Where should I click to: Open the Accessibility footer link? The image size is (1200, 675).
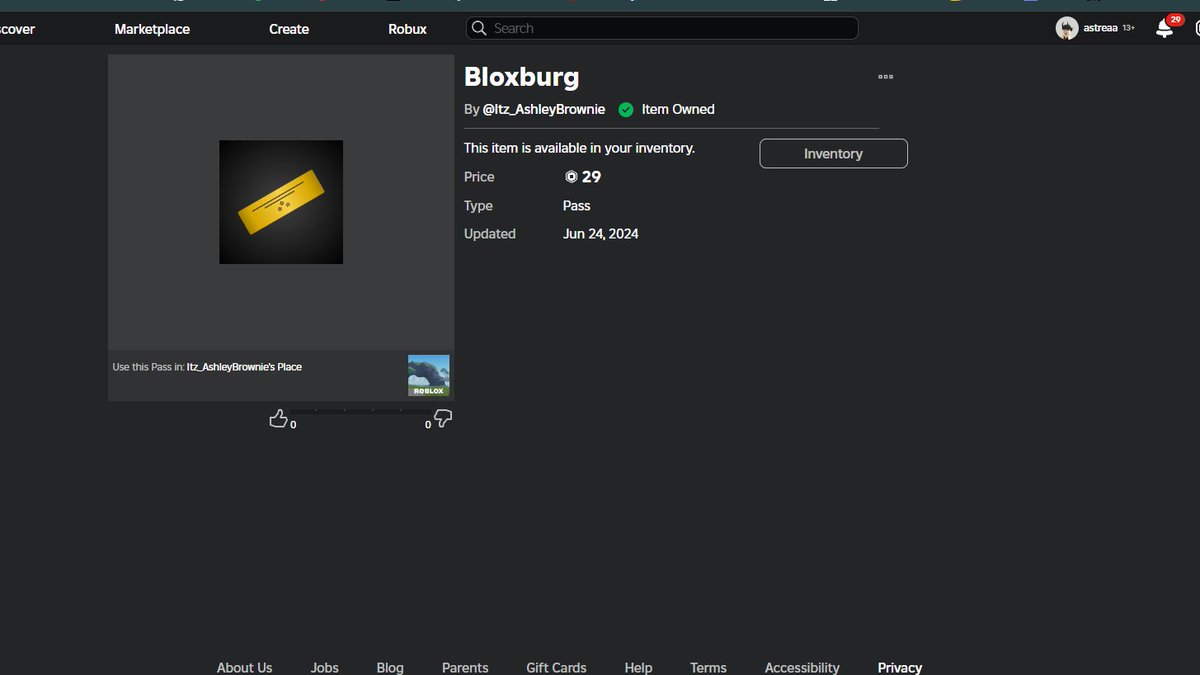tap(802, 667)
